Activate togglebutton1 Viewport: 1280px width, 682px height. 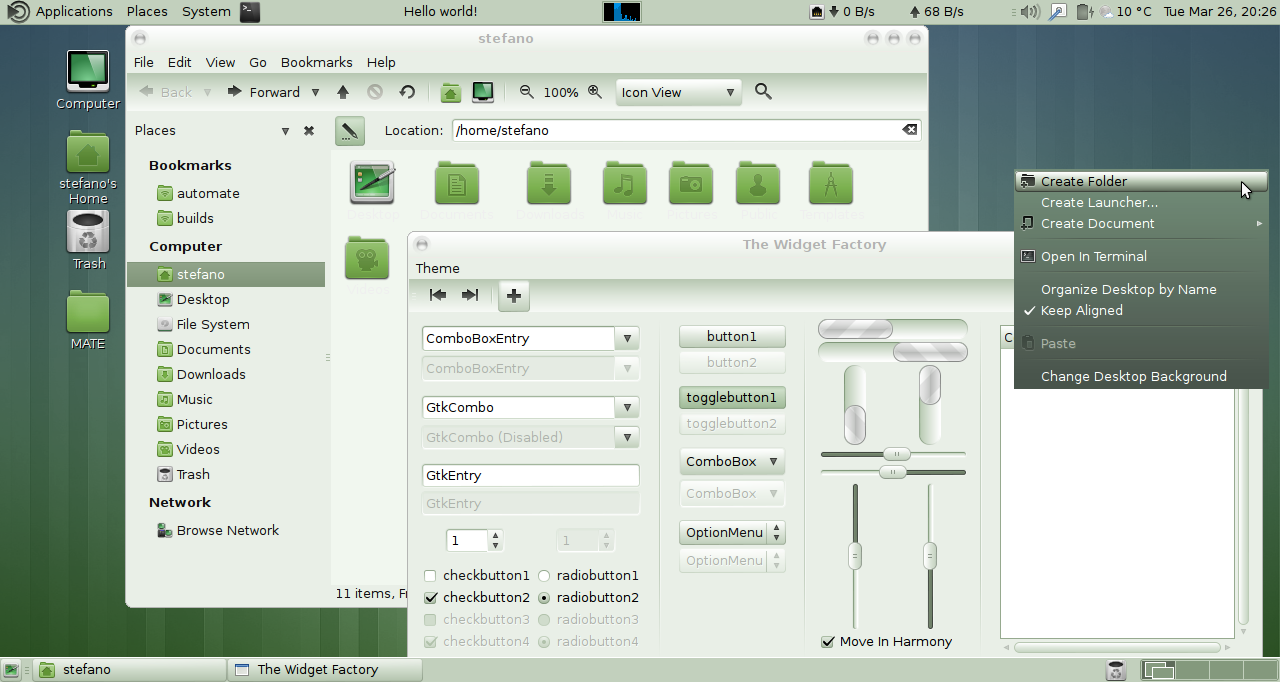pyautogui.click(x=732, y=397)
